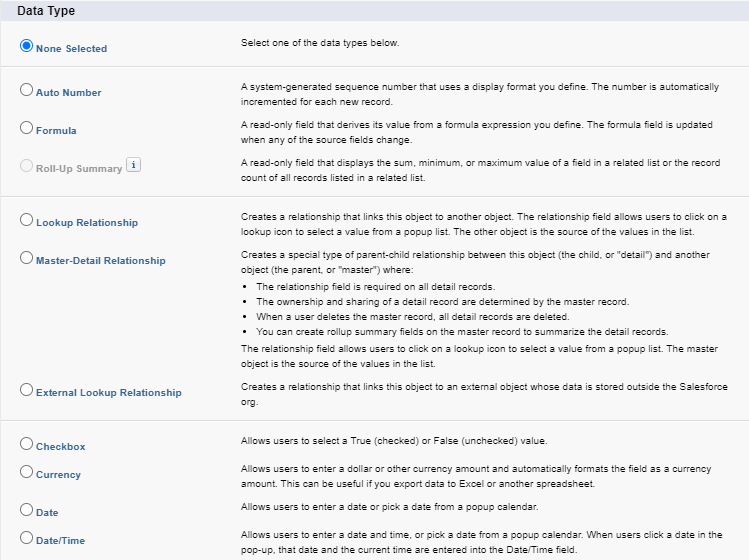The width and height of the screenshot is (749, 560).
Task: Select the Lookup Relationship radio button
Action: (26, 220)
